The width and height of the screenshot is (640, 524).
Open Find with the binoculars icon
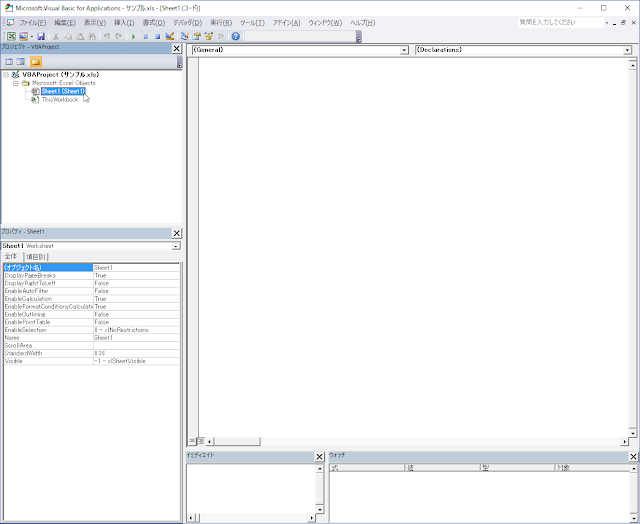click(x=92, y=36)
